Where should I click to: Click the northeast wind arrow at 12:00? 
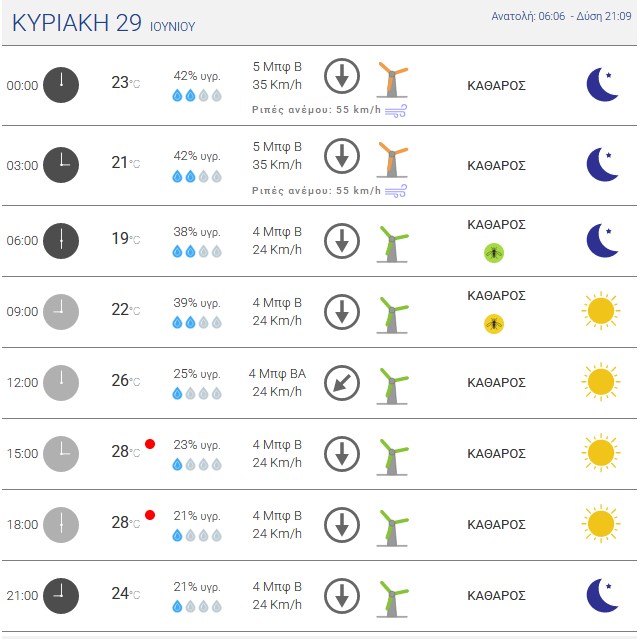click(x=342, y=383)
